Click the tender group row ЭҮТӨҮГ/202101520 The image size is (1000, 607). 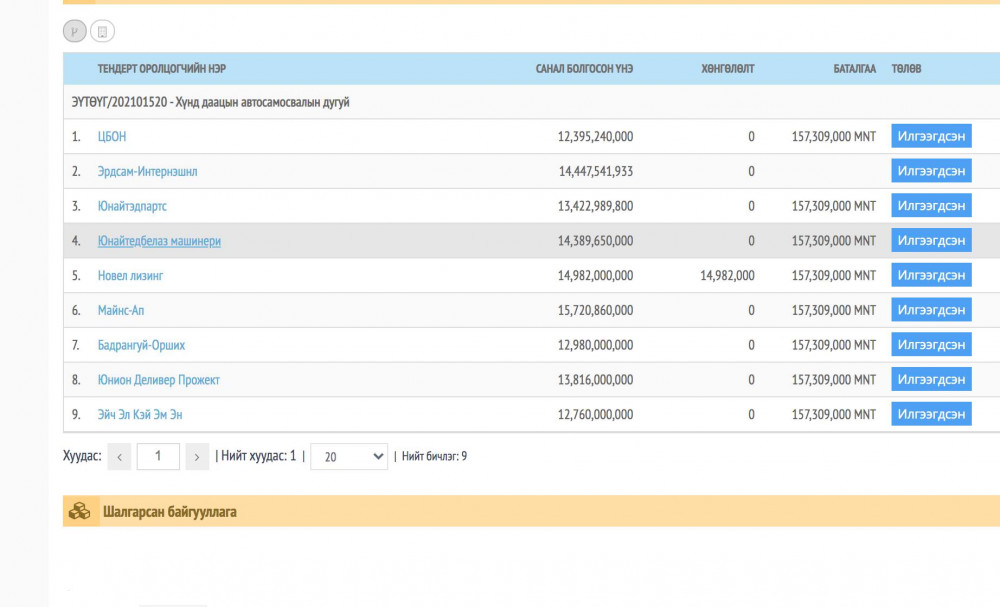point(531,102)
